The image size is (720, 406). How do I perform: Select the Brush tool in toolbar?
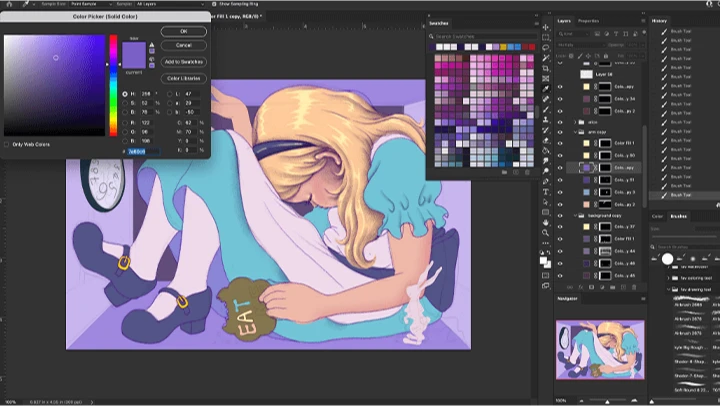pyautogui.click(x=546, y=109)
